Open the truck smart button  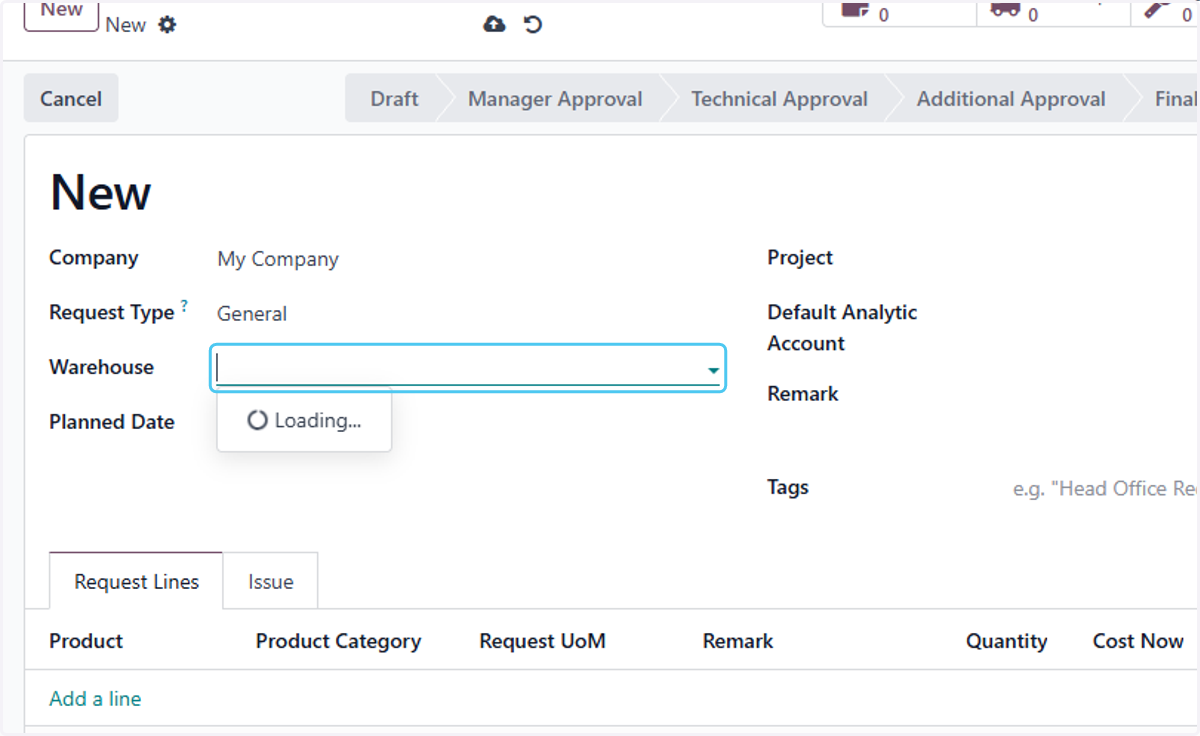(1053, 12)
